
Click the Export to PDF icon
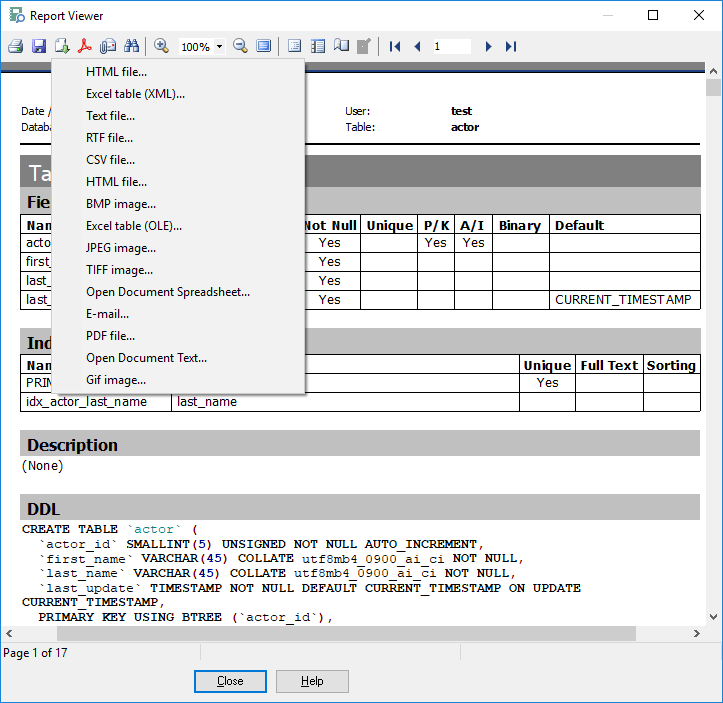(86, 46)
